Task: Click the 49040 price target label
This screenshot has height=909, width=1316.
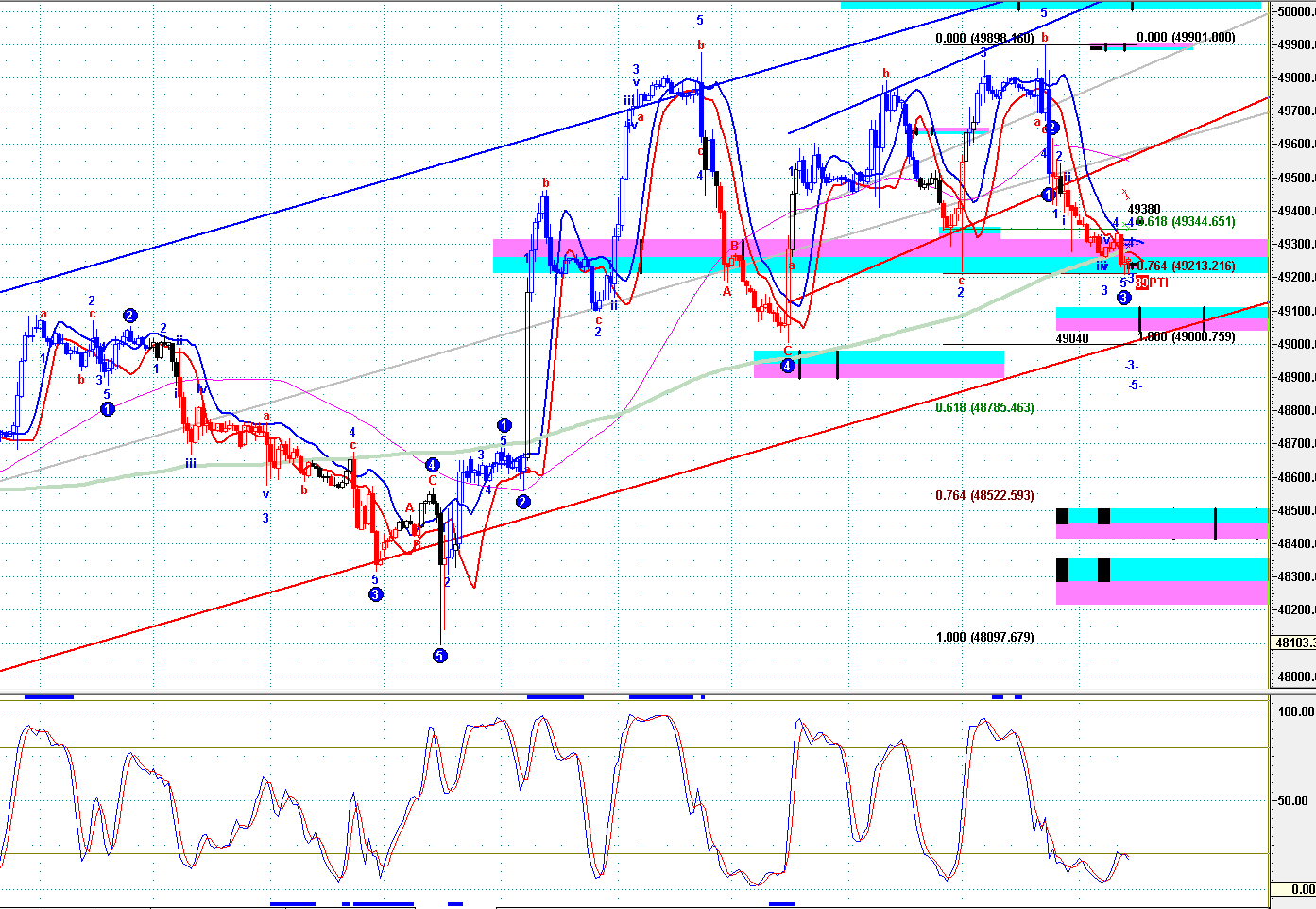Action: pos(1071,338)
